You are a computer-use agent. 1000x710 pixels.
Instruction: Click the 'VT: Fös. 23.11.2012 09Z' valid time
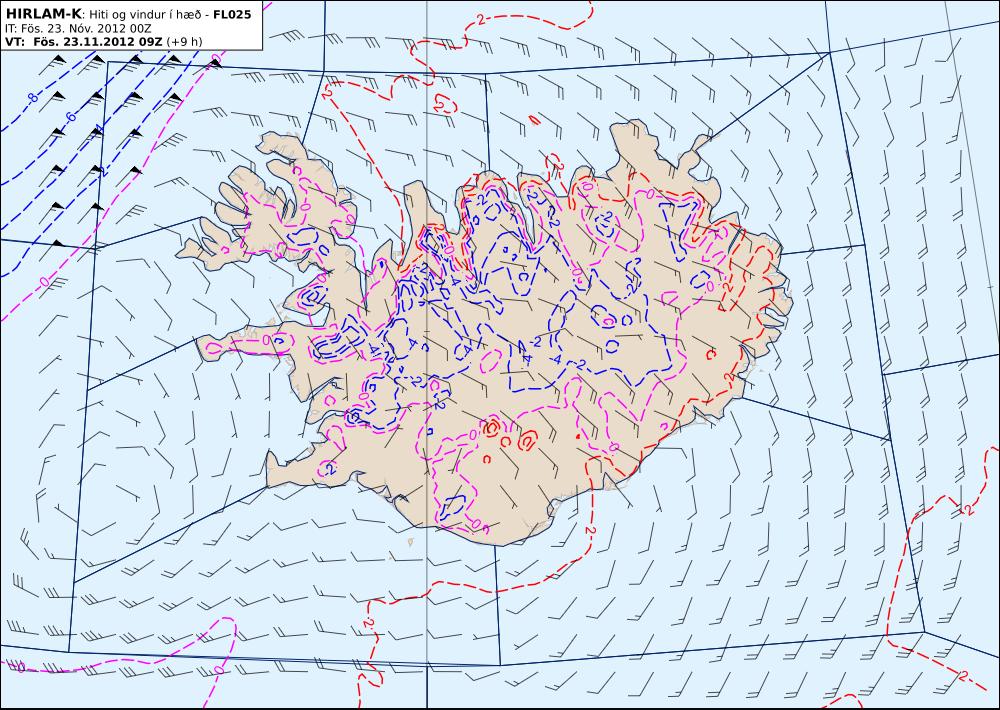coord(84,42)
